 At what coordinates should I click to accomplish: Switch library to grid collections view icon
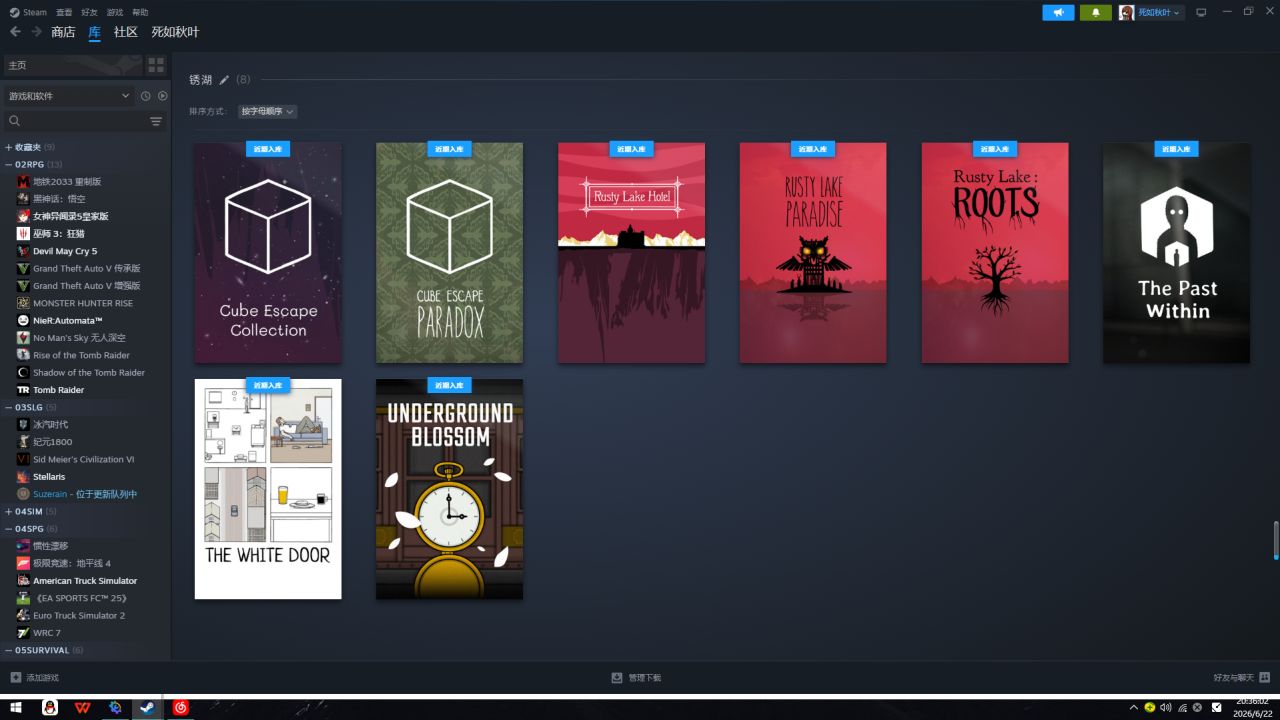(x=156, y=65)
